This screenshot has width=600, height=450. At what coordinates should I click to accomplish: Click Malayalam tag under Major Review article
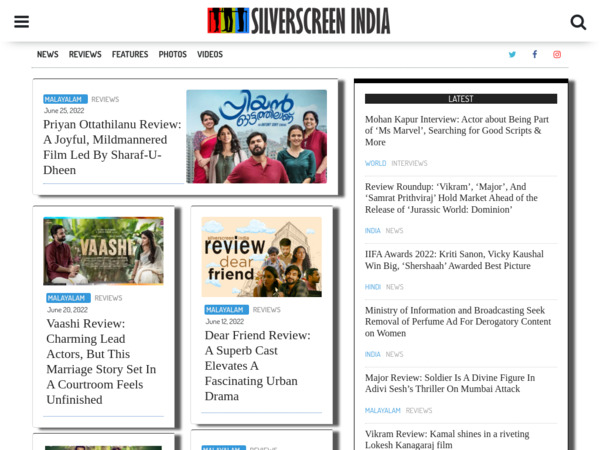point(383,410)
